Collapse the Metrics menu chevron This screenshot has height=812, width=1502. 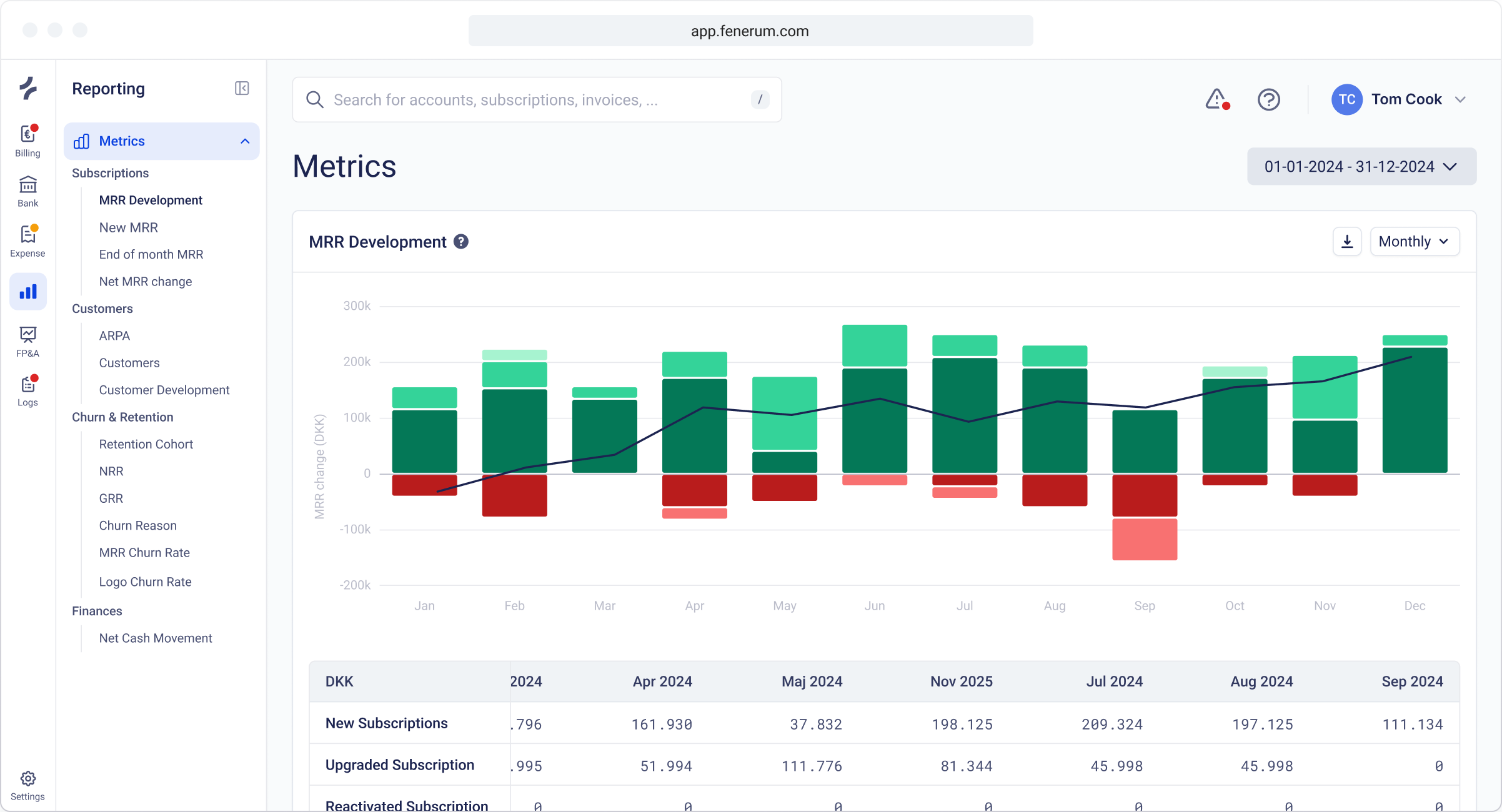point(244,141)
